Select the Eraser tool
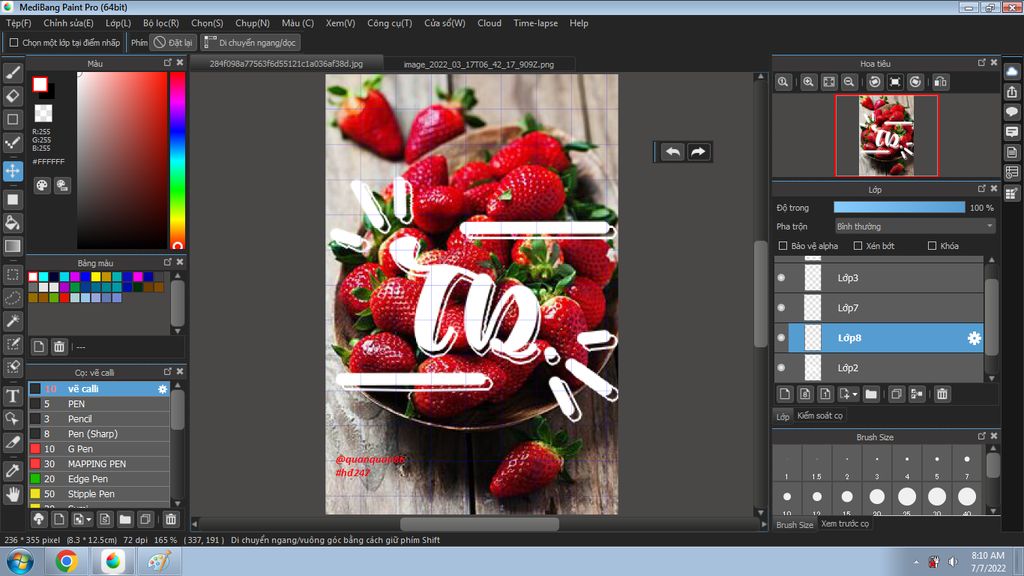The image size is (1024, 576). (x=12, y=96)
